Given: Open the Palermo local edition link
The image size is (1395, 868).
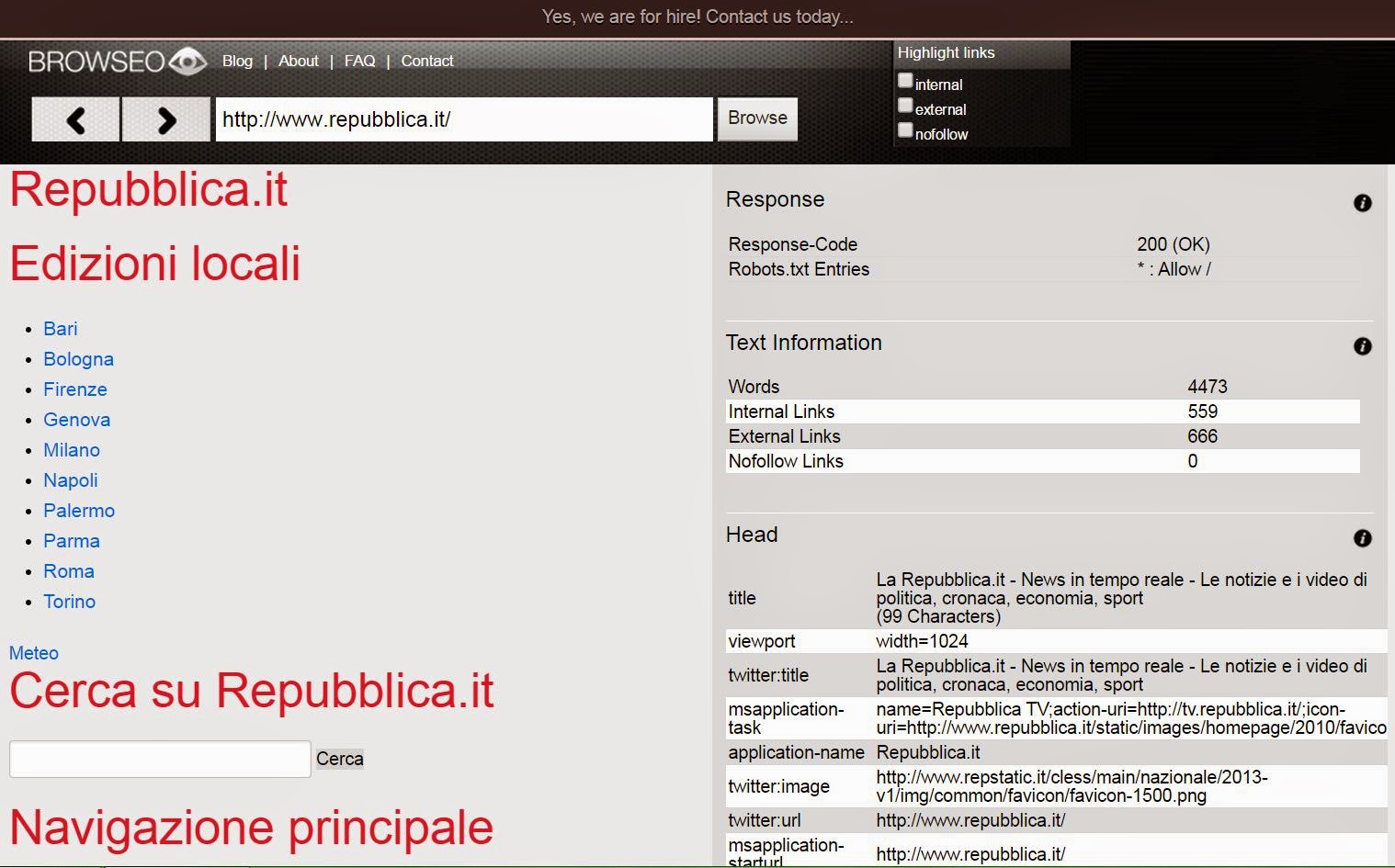Looking at the screenshot, I should (79, 511).
